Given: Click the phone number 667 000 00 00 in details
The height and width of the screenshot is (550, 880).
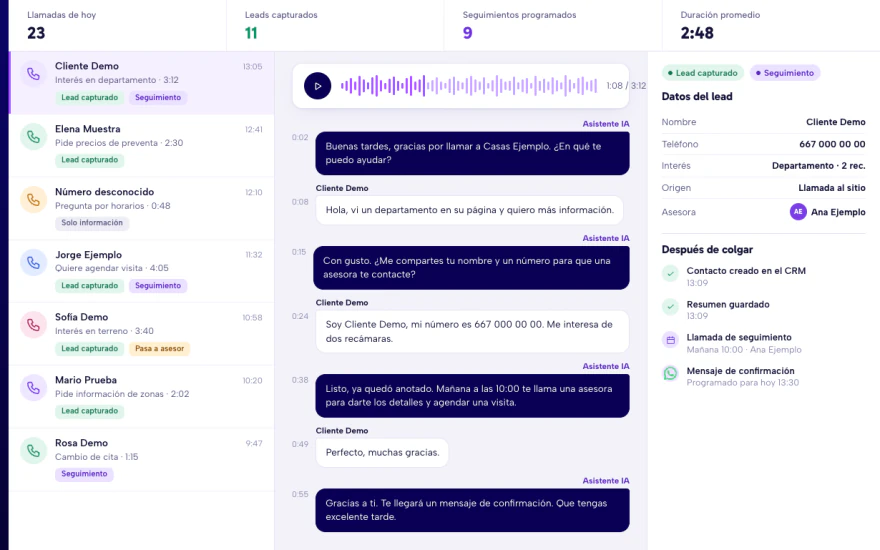Looking at the screenshot, I should pos(832,144).
